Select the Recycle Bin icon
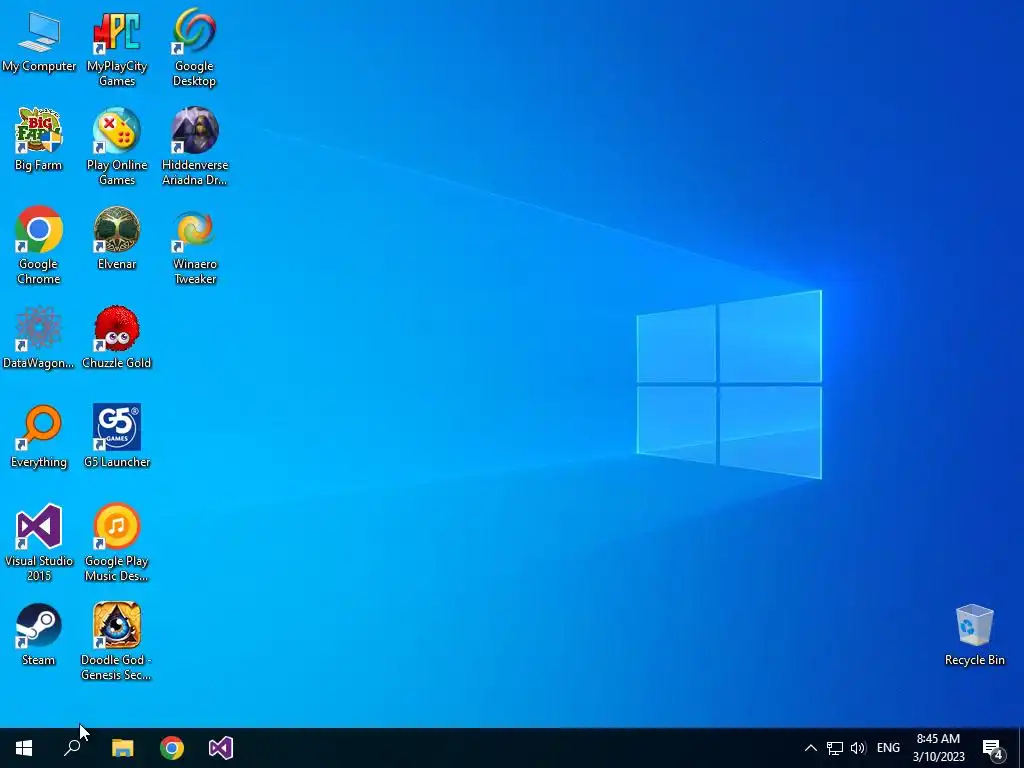The image size is (1024, 768). click(974, 635)
